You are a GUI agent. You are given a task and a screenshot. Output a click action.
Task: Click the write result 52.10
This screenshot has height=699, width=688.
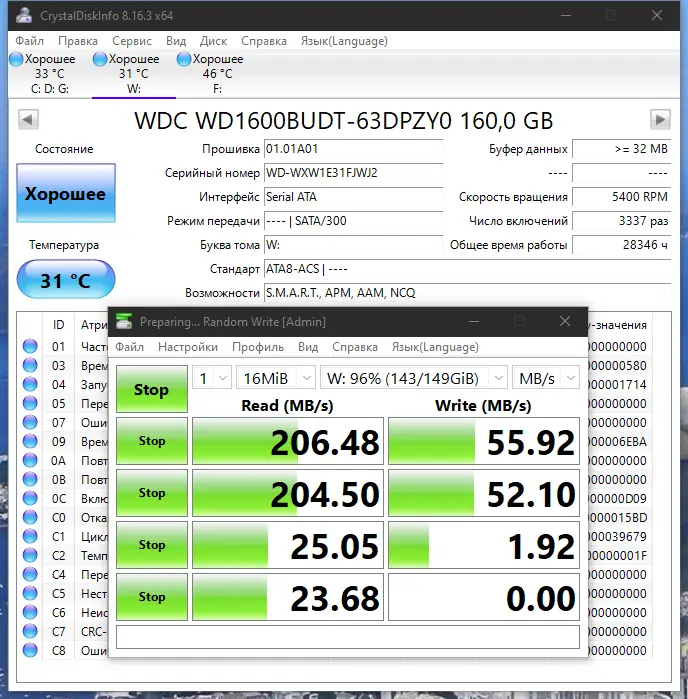pos(484,493)
